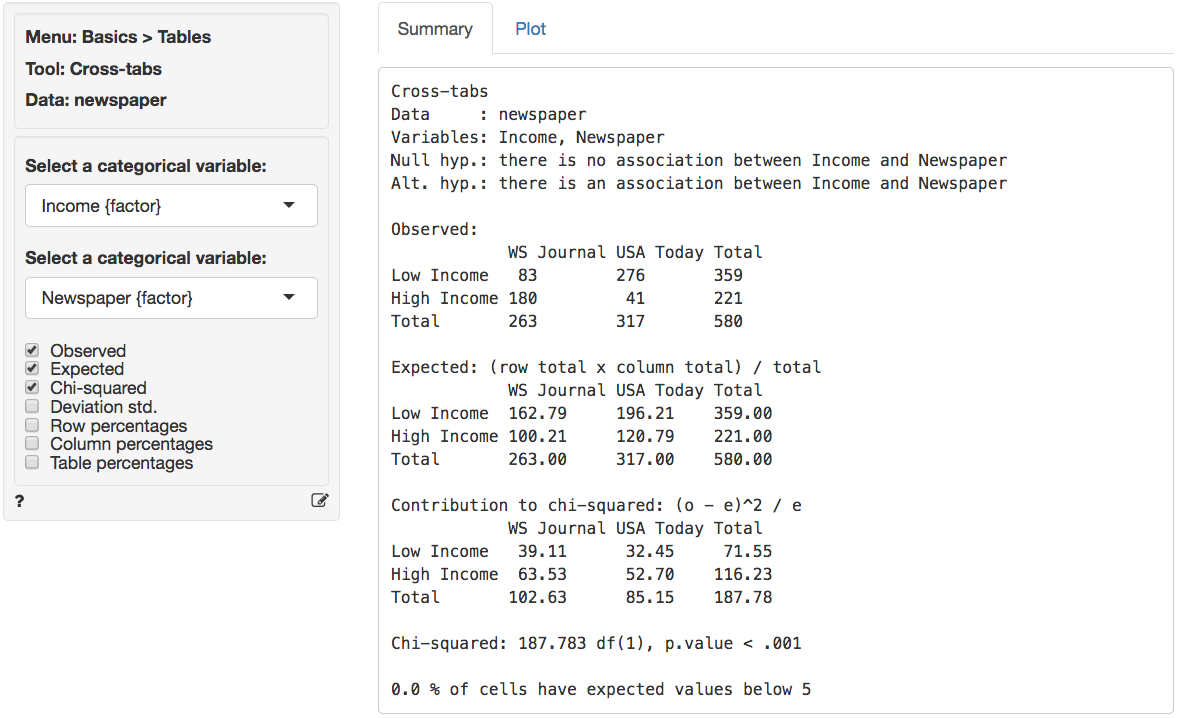Disable the Expected checkbox
The height and width of the screenshot is (718, 1178).
(32, 369)
